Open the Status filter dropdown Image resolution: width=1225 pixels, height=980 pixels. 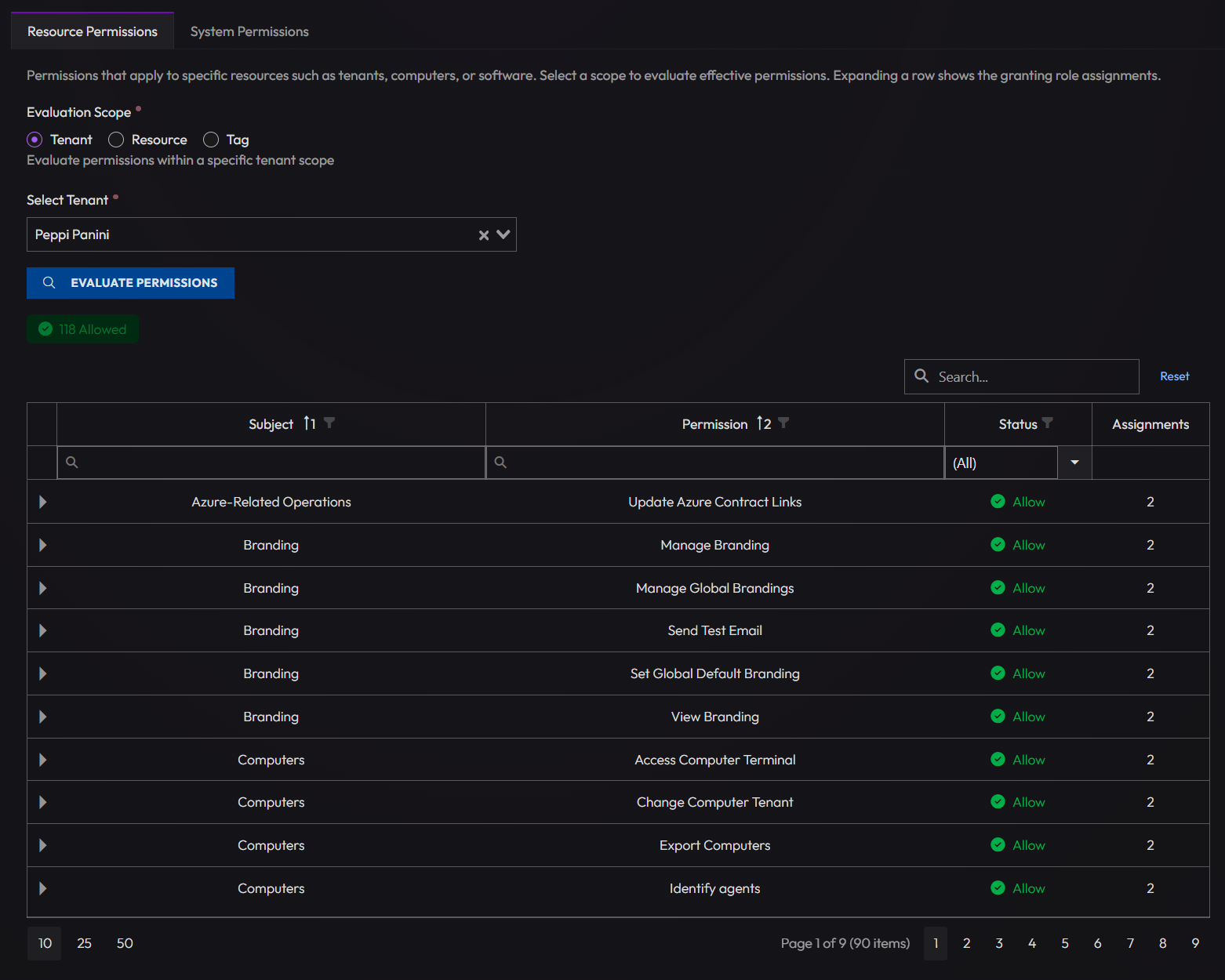(1074, 463)
